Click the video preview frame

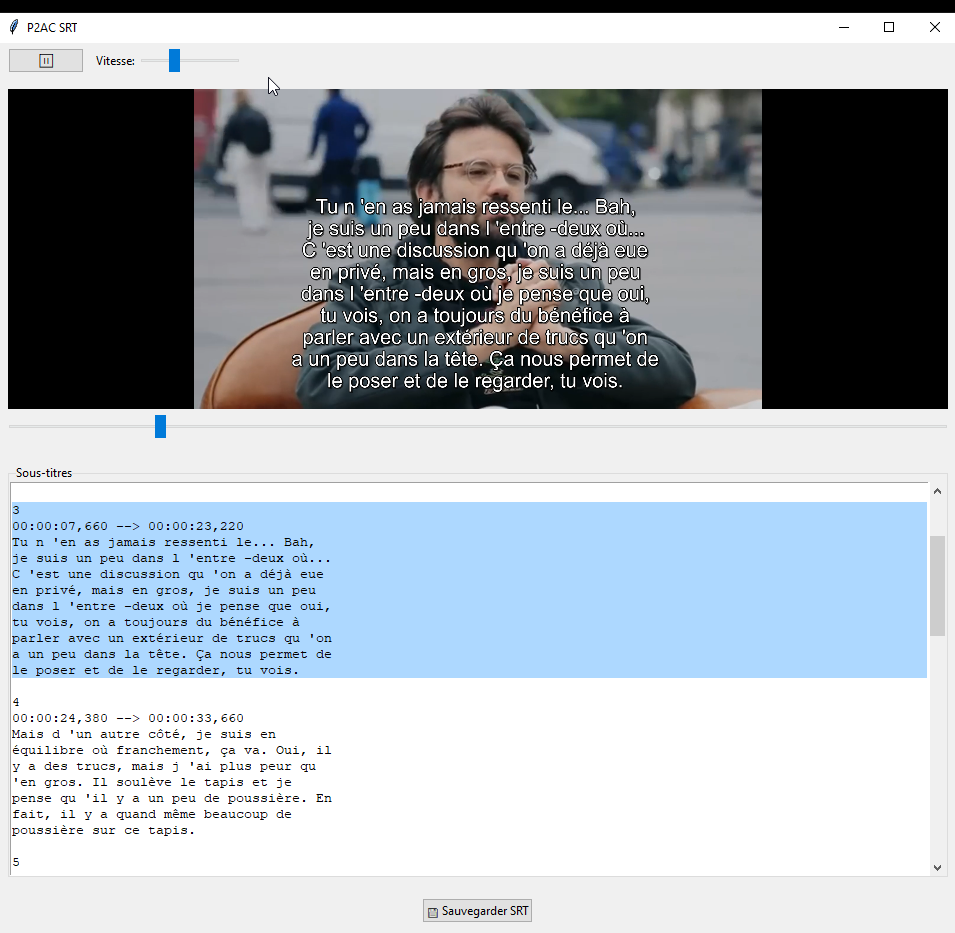click(477, 249)
